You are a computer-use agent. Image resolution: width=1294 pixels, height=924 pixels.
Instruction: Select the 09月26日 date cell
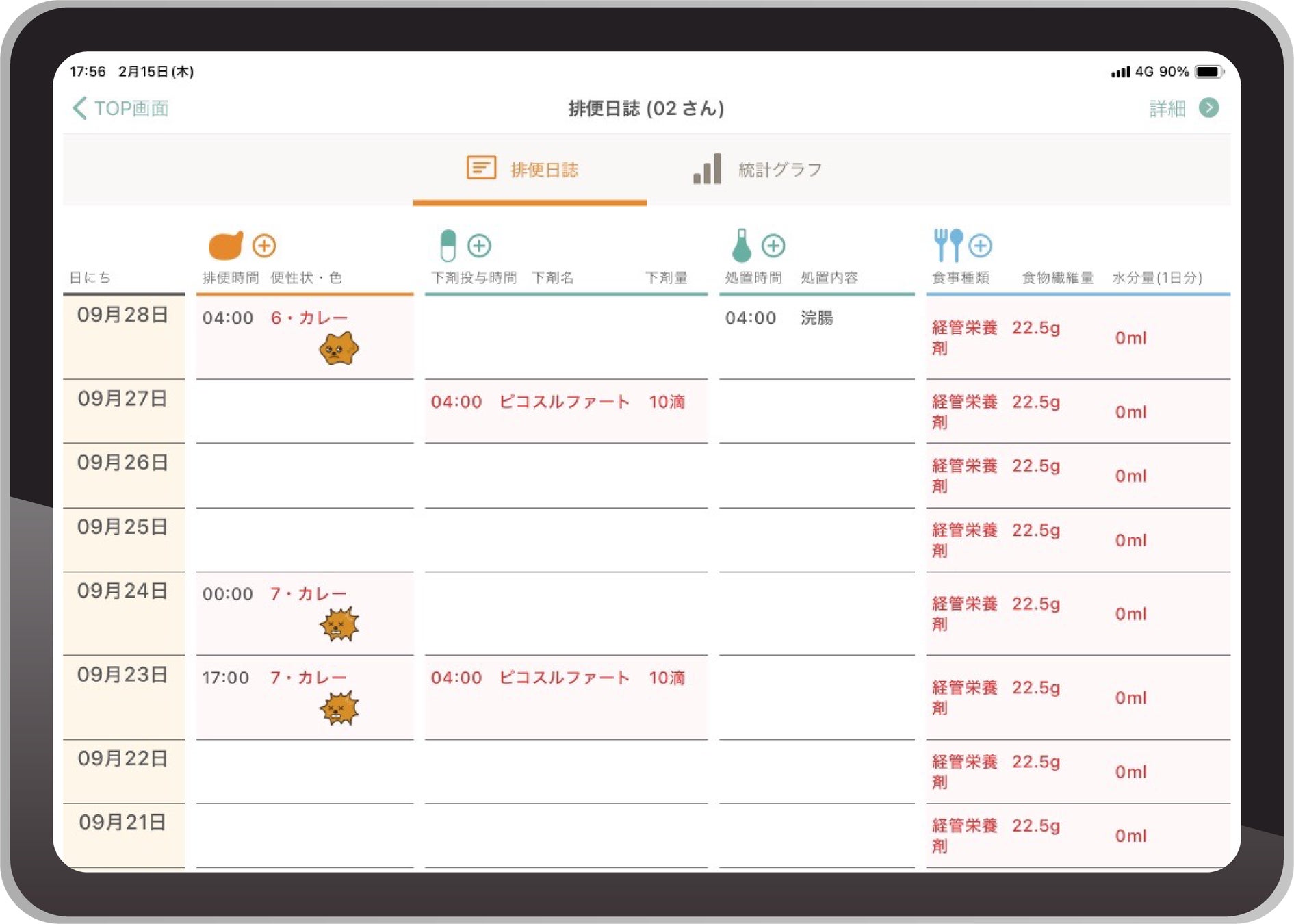(124, 475)
